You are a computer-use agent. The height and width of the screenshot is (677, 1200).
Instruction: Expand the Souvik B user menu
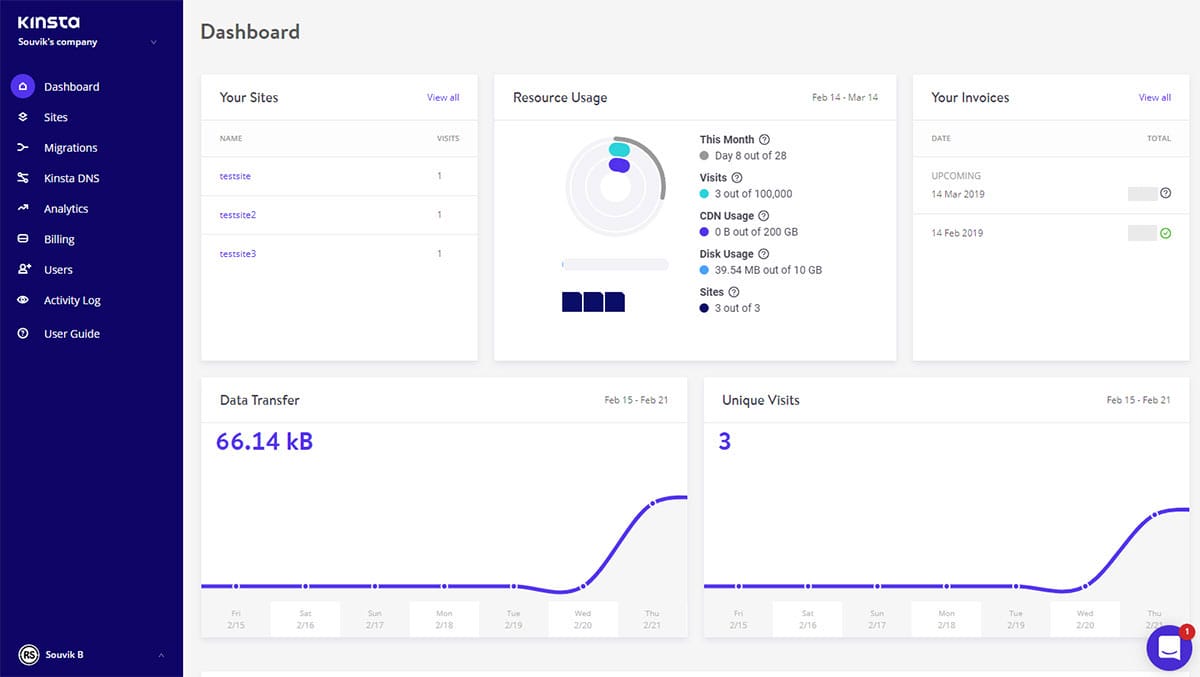click(x=159, y=655)
